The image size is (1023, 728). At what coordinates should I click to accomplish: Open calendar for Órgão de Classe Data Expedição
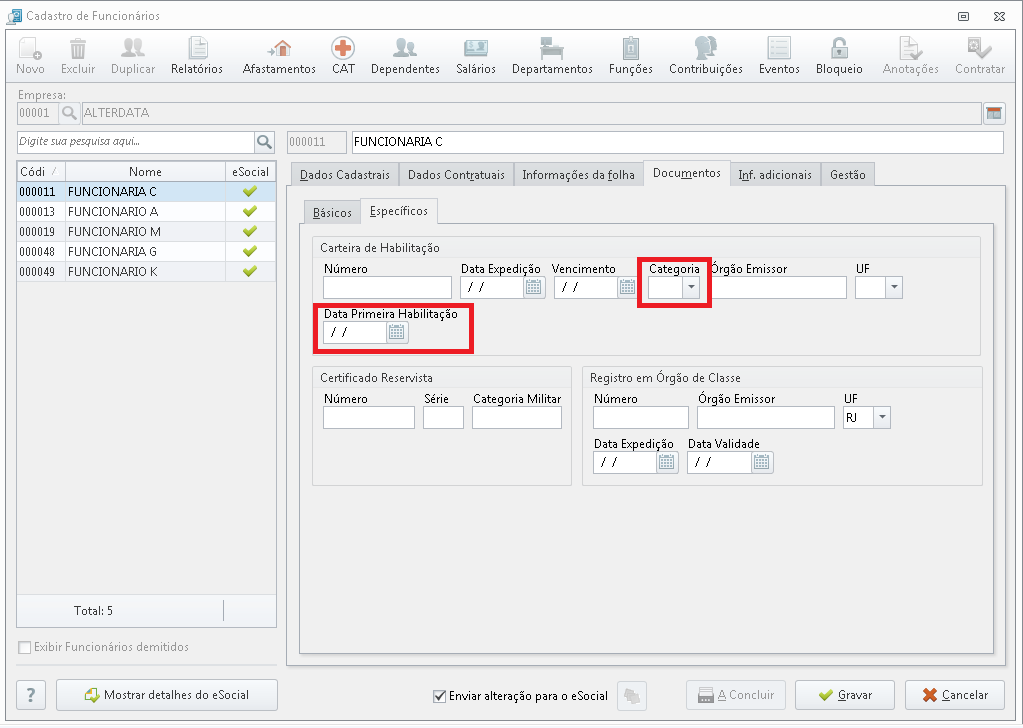[667, 463]
